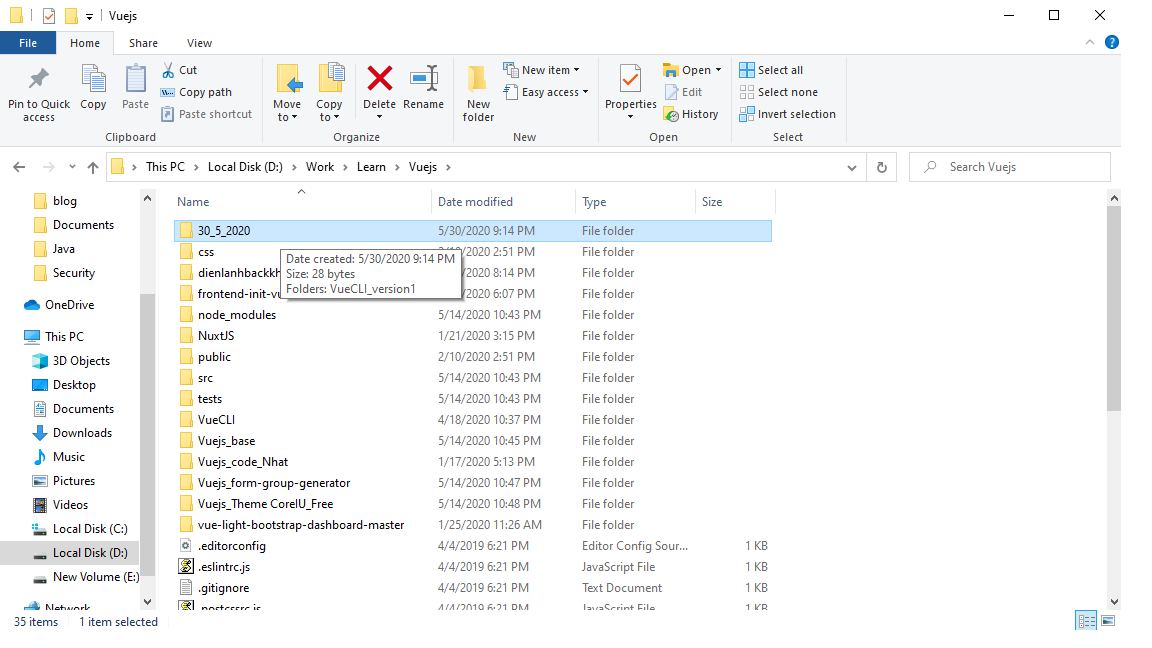The width and height of the screenshot is (1152, 648).
Task: Delete the selected item with red X
Action: [x=380, y=79]
